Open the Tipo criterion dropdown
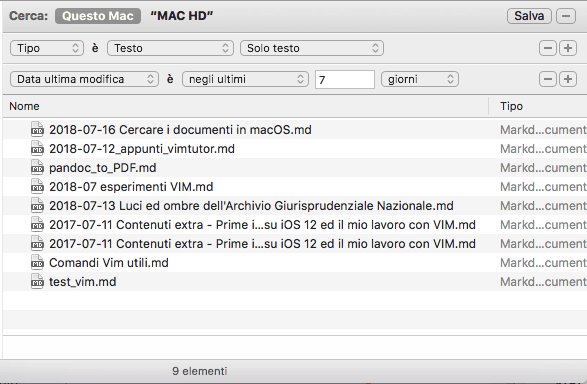The height and width of the screenshot is (384, 587). (47, 48)
